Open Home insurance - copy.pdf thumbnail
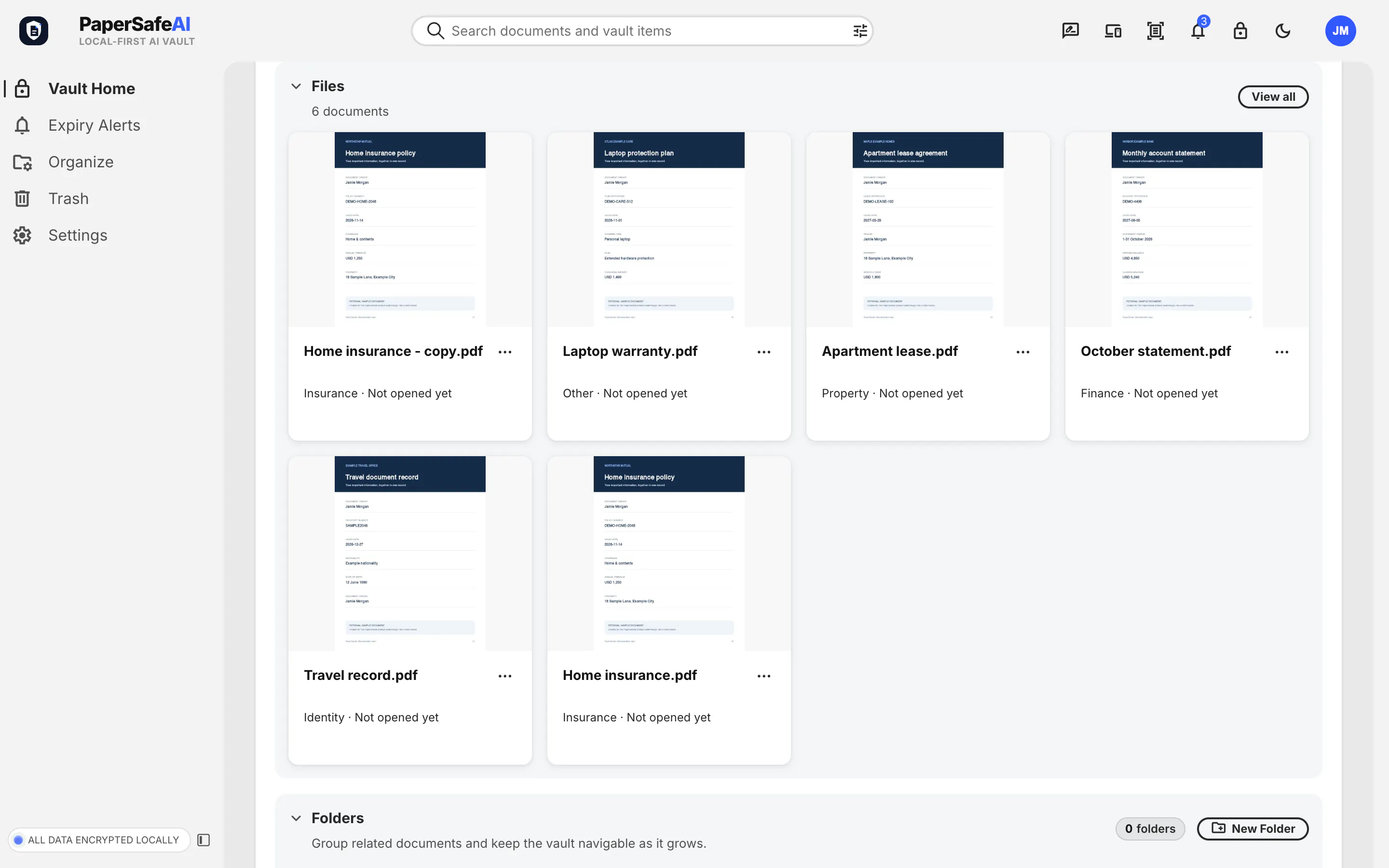The width and height of the screenshot is (1389, 868). tap(410, 230)
